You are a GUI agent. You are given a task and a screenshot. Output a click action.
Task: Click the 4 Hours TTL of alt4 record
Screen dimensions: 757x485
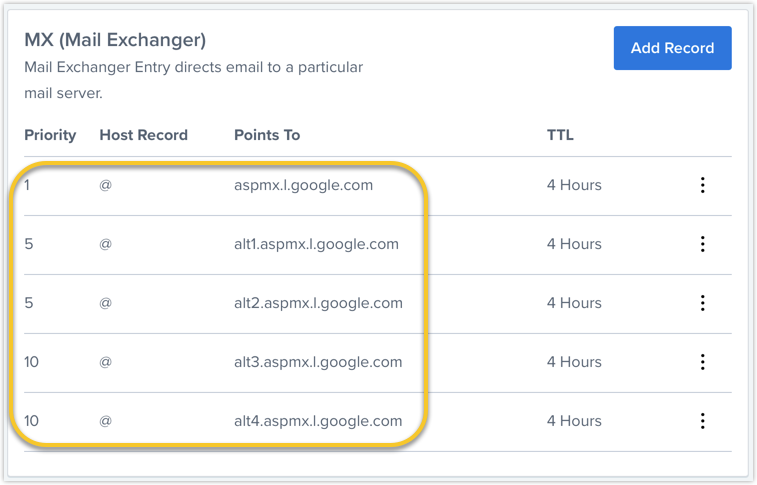point(574,421)
